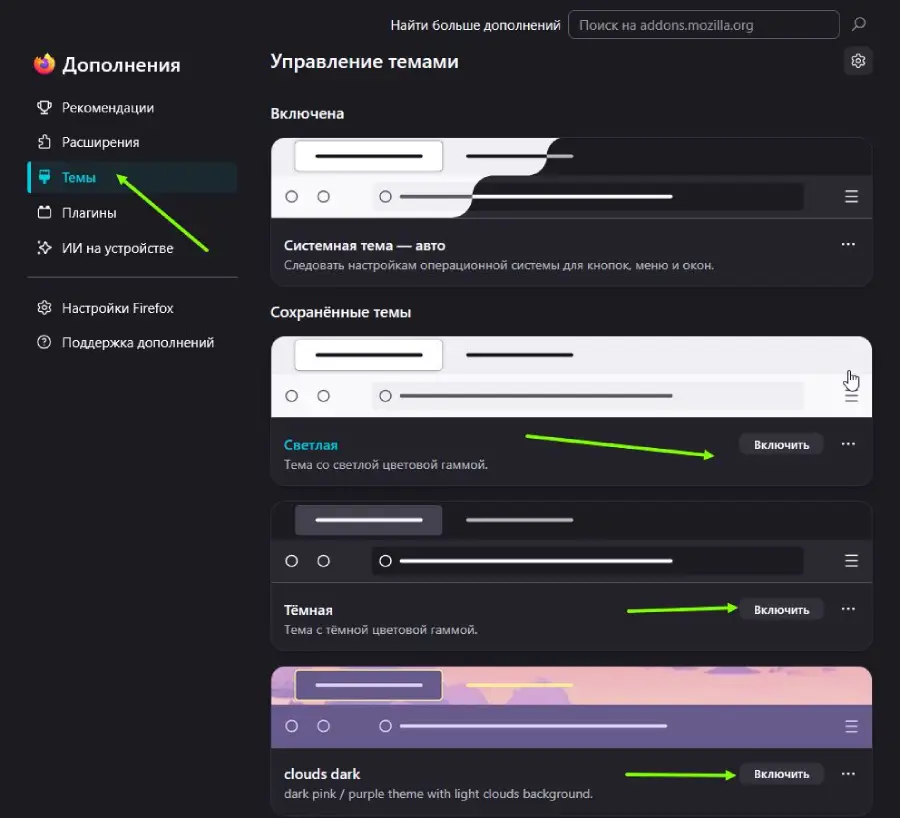The height and width of the screenshot is (818, 900).
Task: Enable the Тёмная theme
Action: [x=781, y=610]
